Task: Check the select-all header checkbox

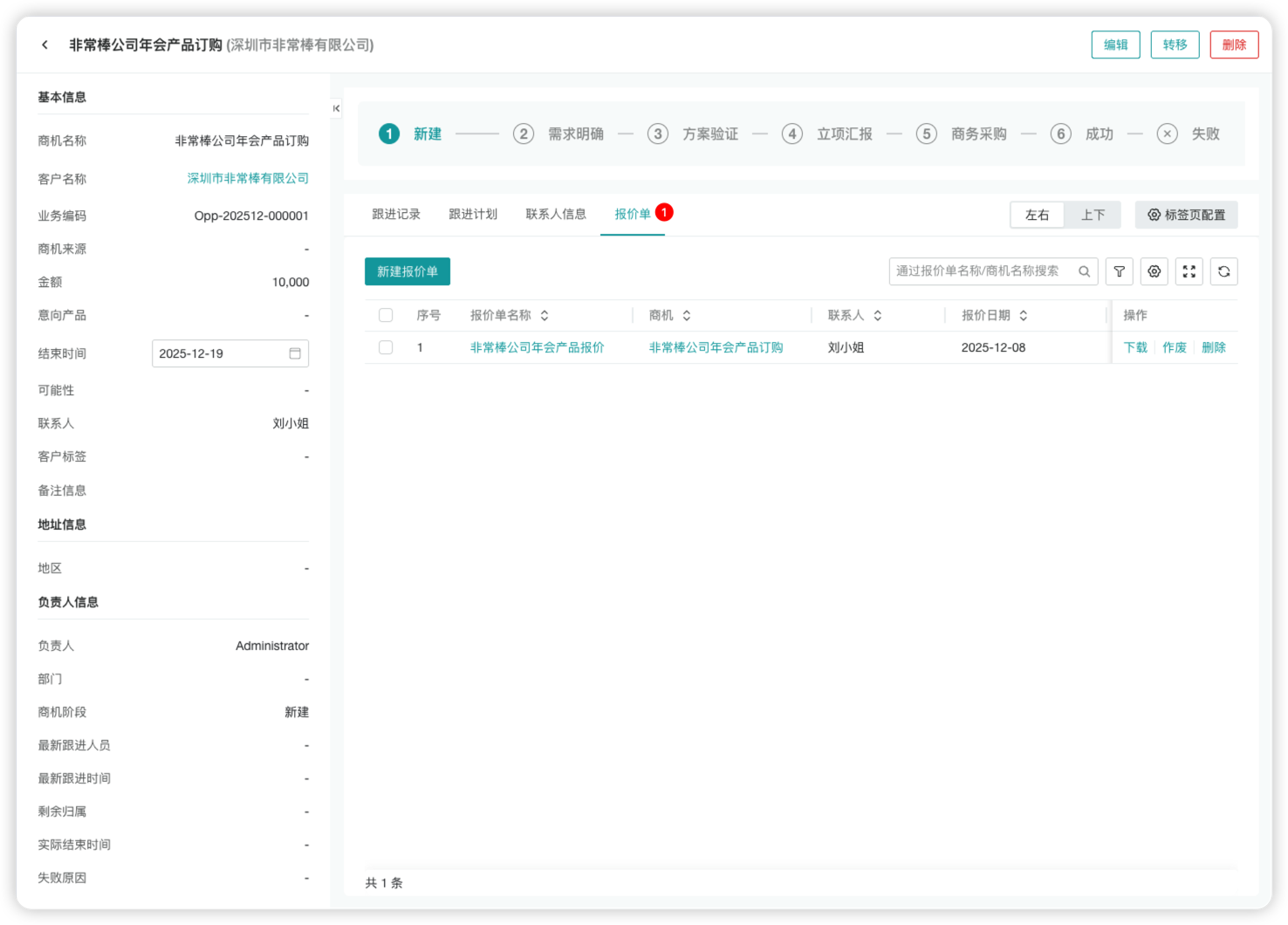Action: (386, 315)
